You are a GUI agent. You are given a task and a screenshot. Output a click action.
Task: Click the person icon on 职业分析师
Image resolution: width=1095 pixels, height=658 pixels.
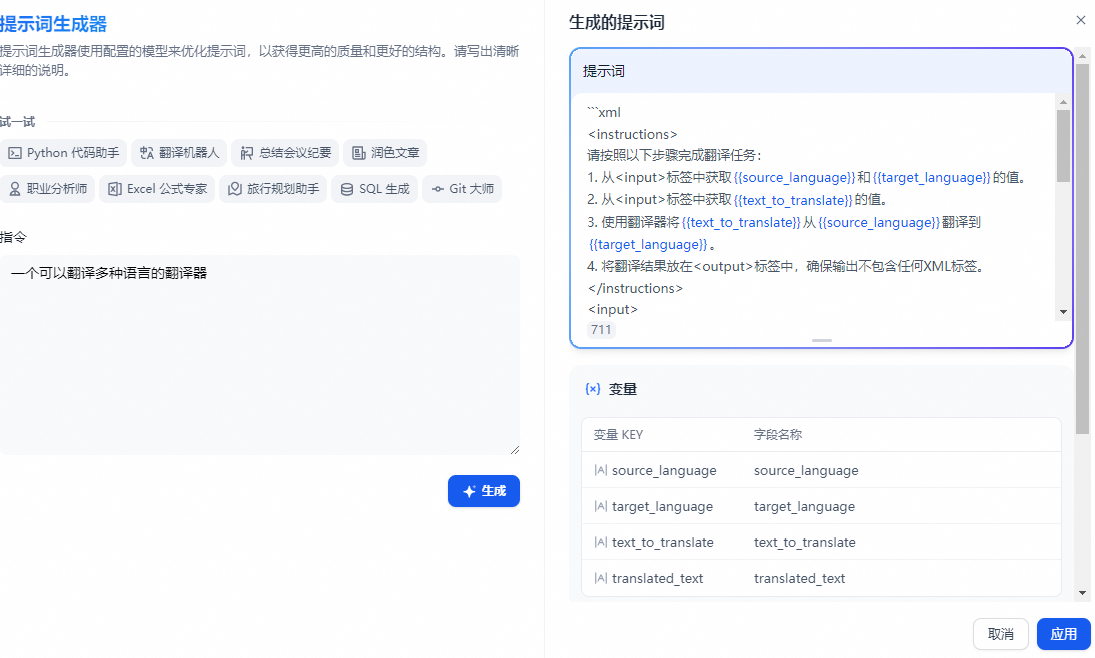coord(15,189)
